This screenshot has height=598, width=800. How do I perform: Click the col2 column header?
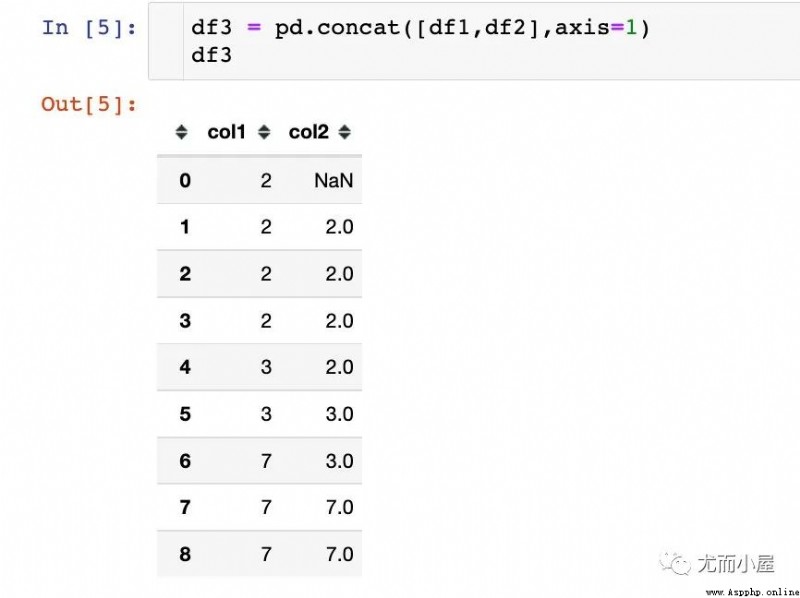(x=308, y=132)
